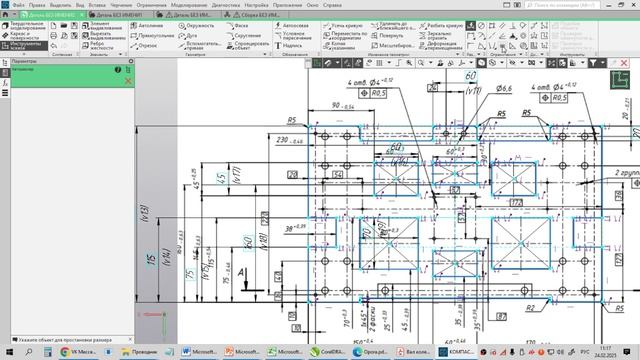The height and width of the screenshot is (360, 640).
Task: Select the Отрезок line tool
Action: pyautogui.click(x=144, y=46)
